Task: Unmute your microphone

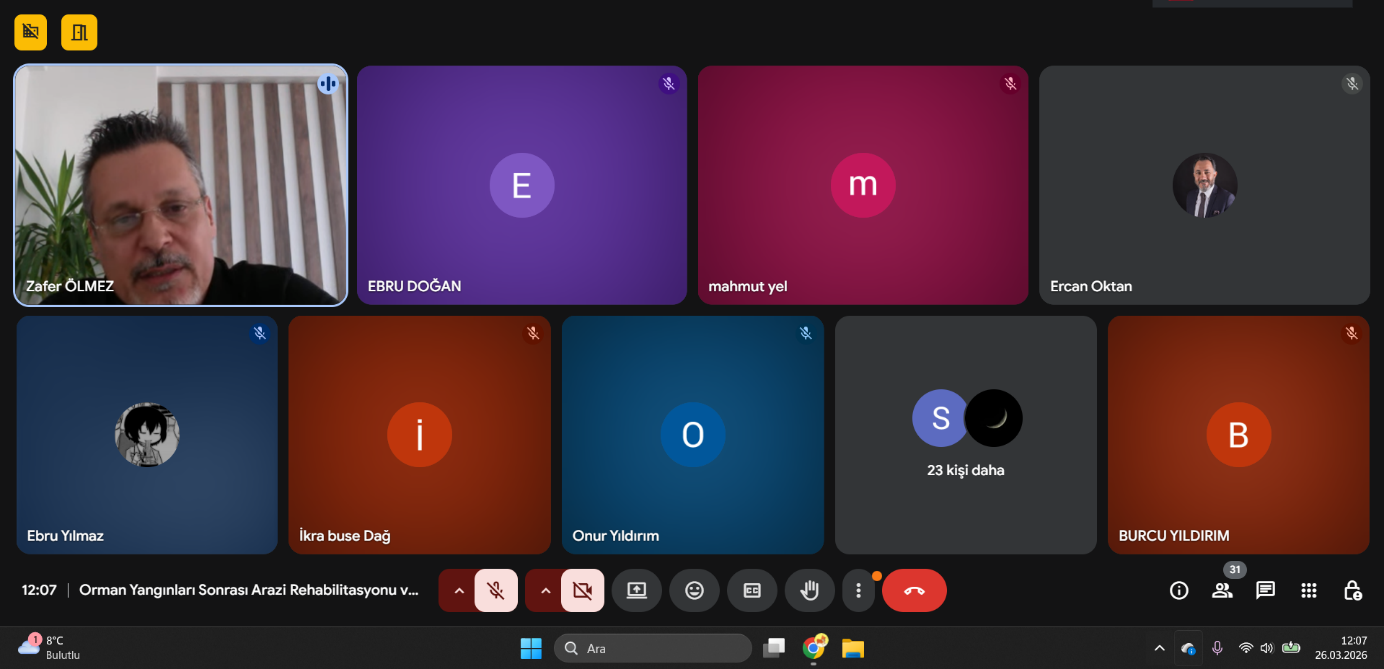Action: pyautogui.click(x=496, y=590)
